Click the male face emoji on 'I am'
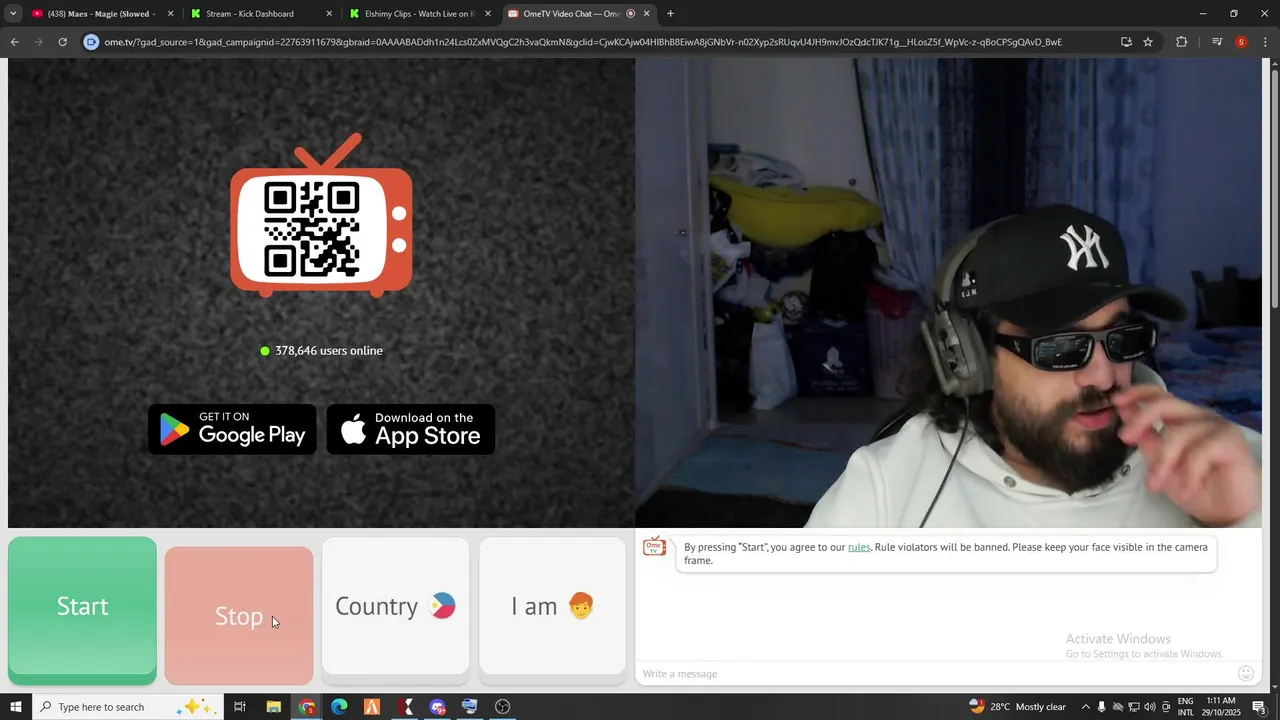This screenshot has width=1280, height=720. [x=581, y=606]
